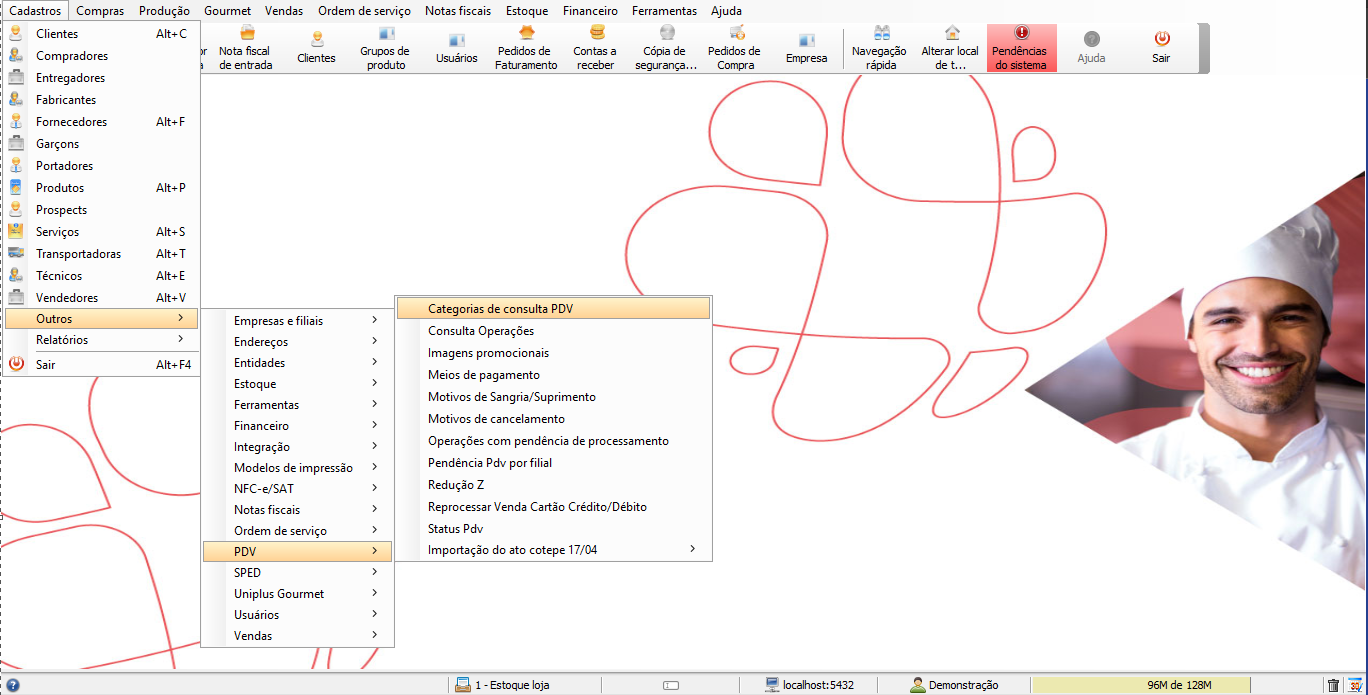The height and width of the screenshot is (695, 1368).
Task: Click Alterar local de estoque toolbar icon
Action: (950, 48)
